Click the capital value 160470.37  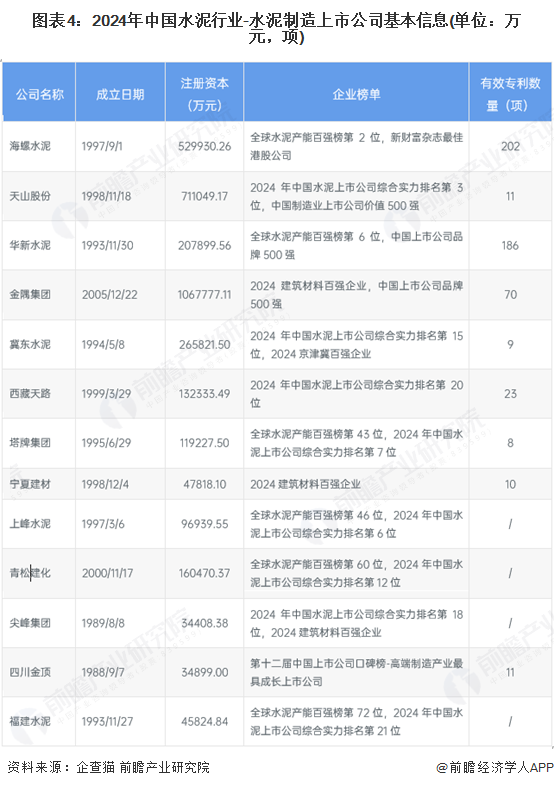click(204, 573)
